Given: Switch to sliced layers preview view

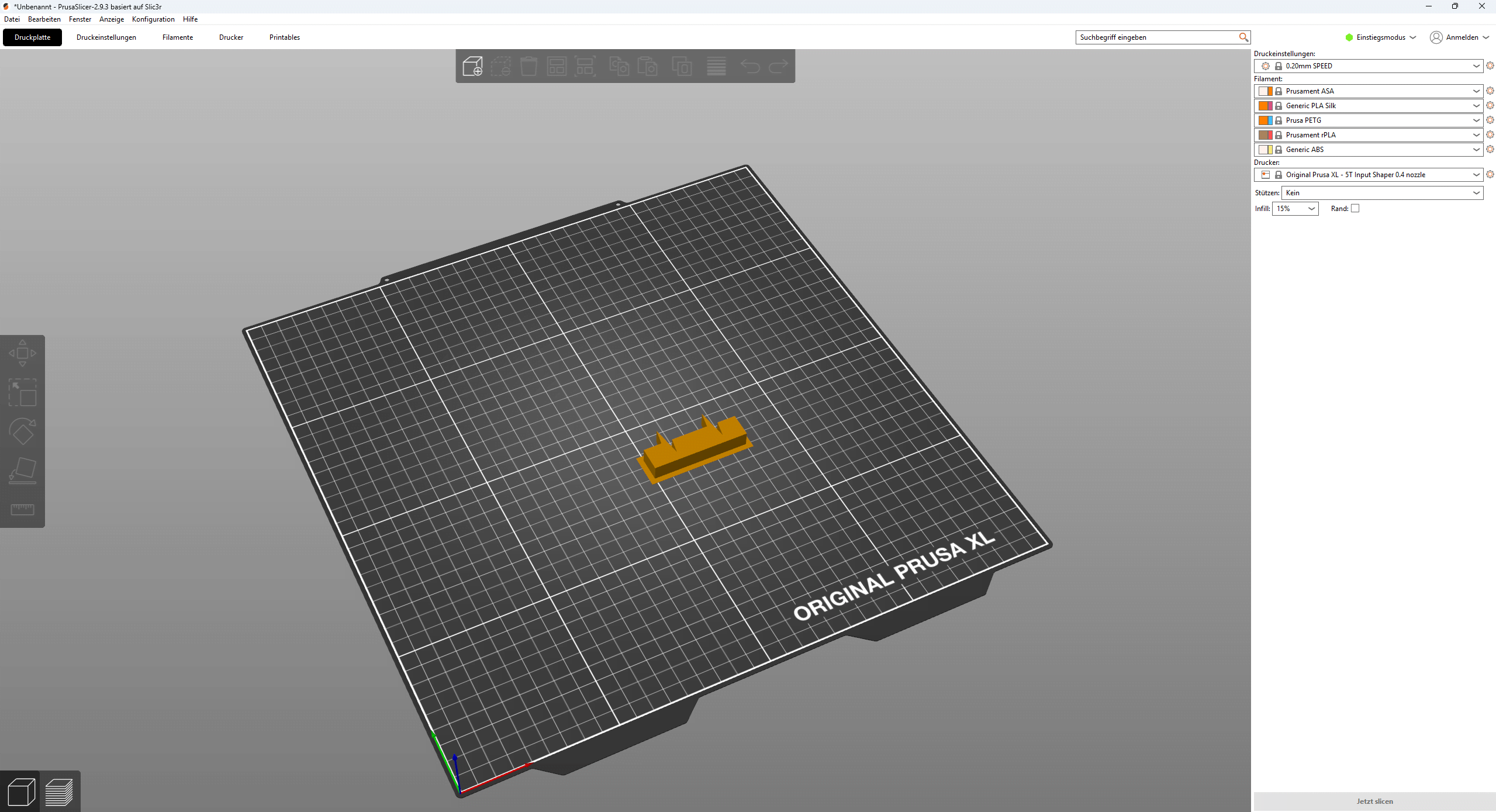Looking at the screenshot, I should 59,792.
